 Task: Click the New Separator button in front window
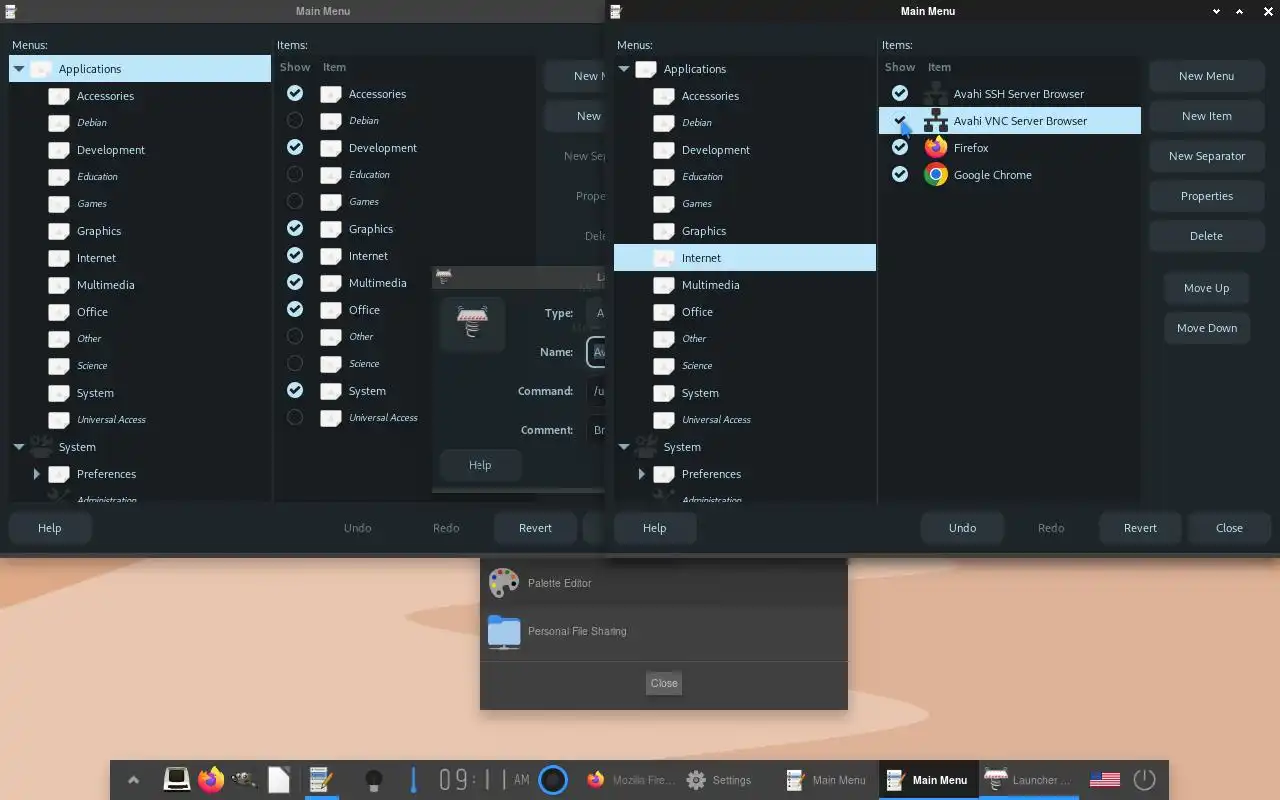coord(1206,156)
